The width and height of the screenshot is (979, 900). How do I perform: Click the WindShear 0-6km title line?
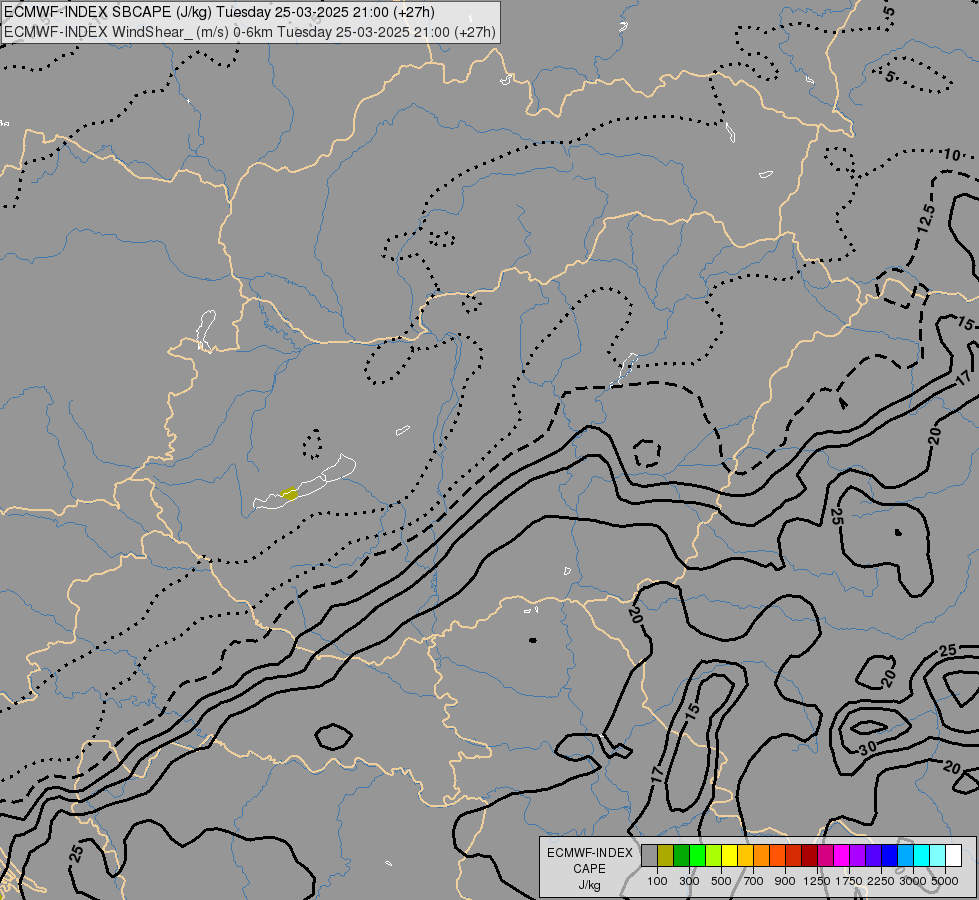point(250,32)
